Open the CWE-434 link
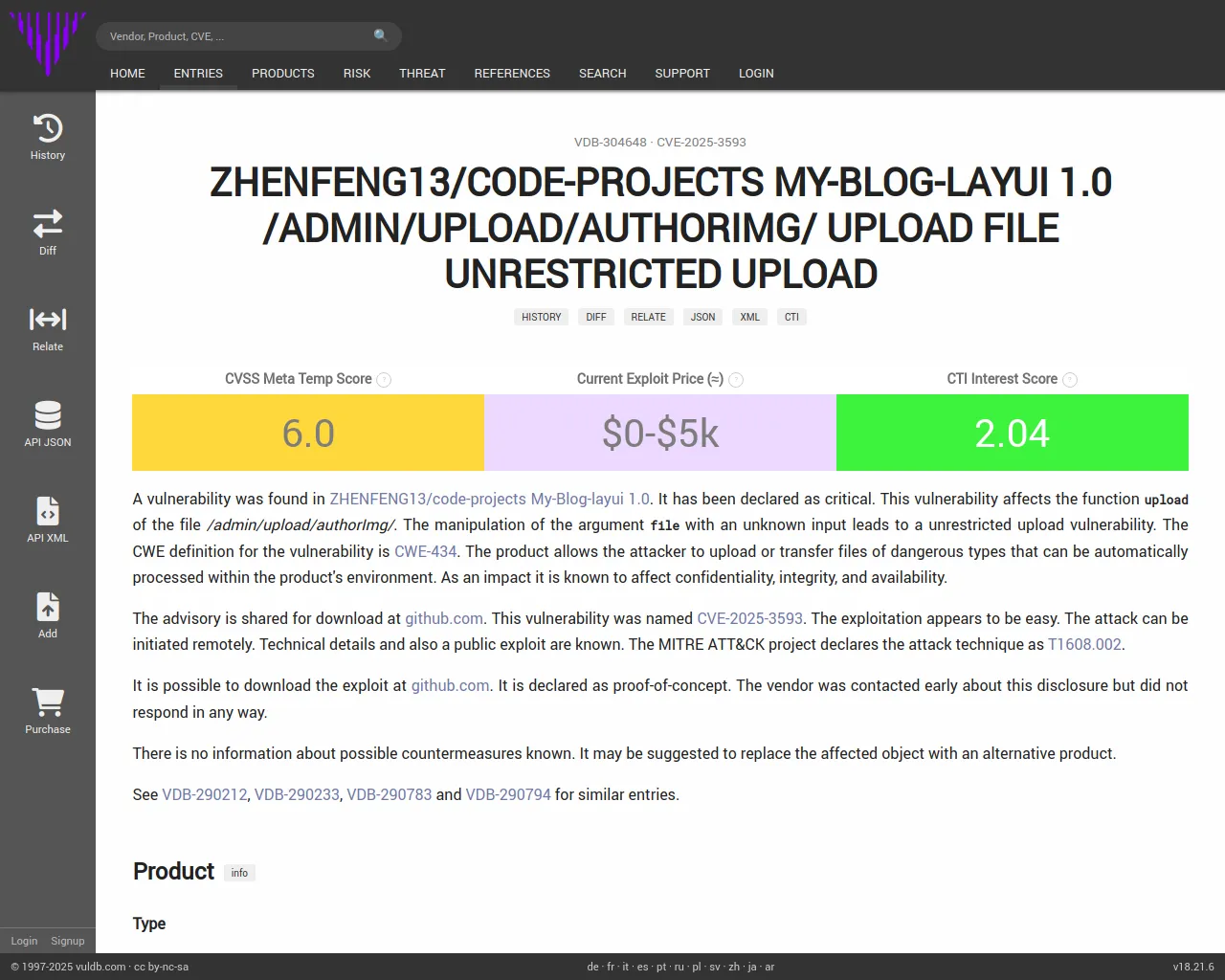 (x=426, y=551)
